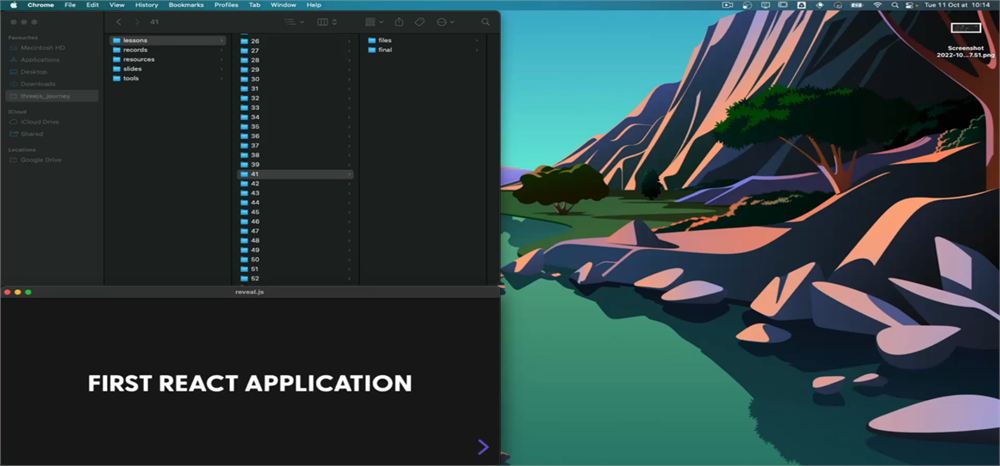Open the list view options dropdown
Screen dimensions: 1000x466
293,22
